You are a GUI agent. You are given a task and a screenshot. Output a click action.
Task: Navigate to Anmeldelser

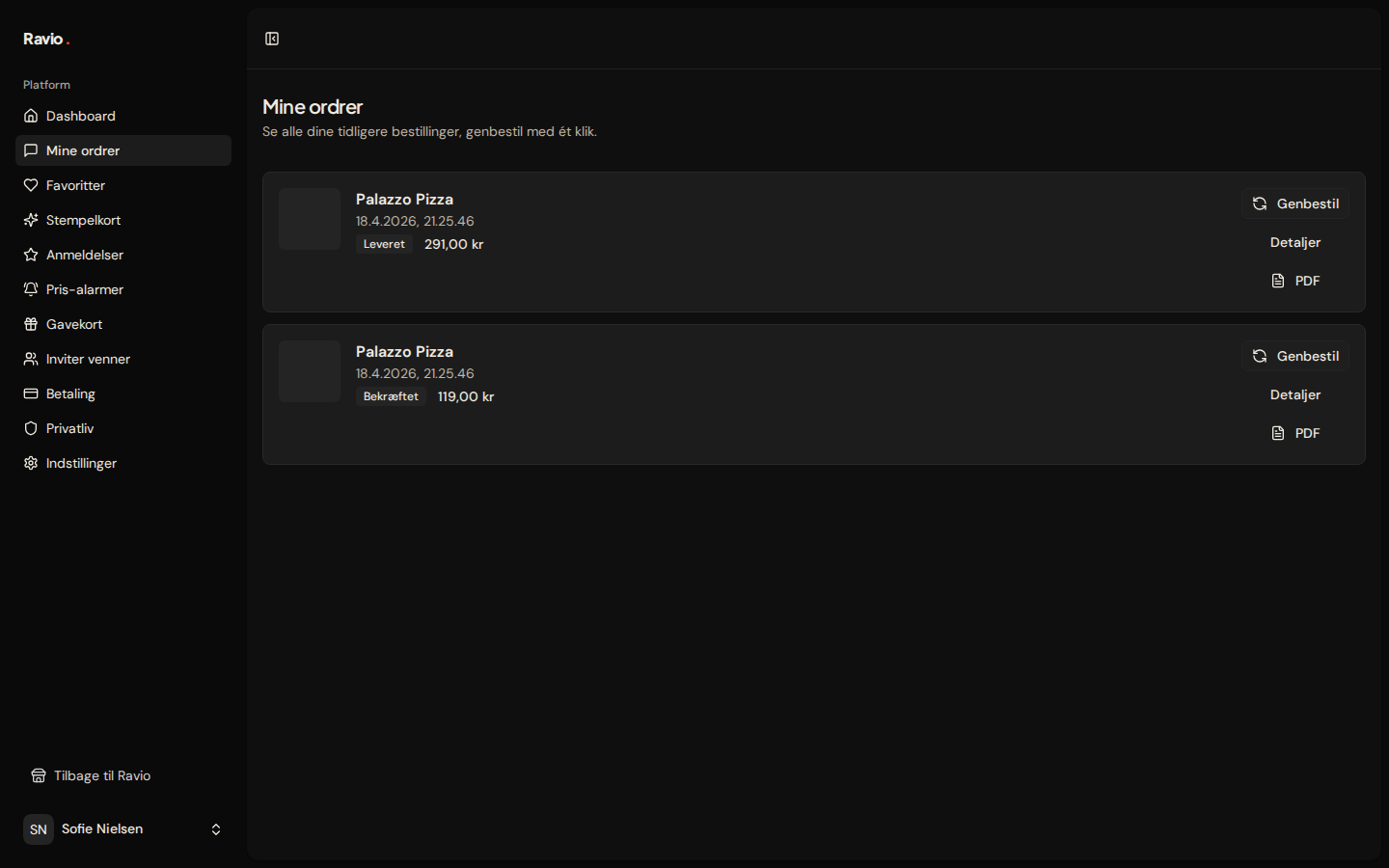pos(123,255)
